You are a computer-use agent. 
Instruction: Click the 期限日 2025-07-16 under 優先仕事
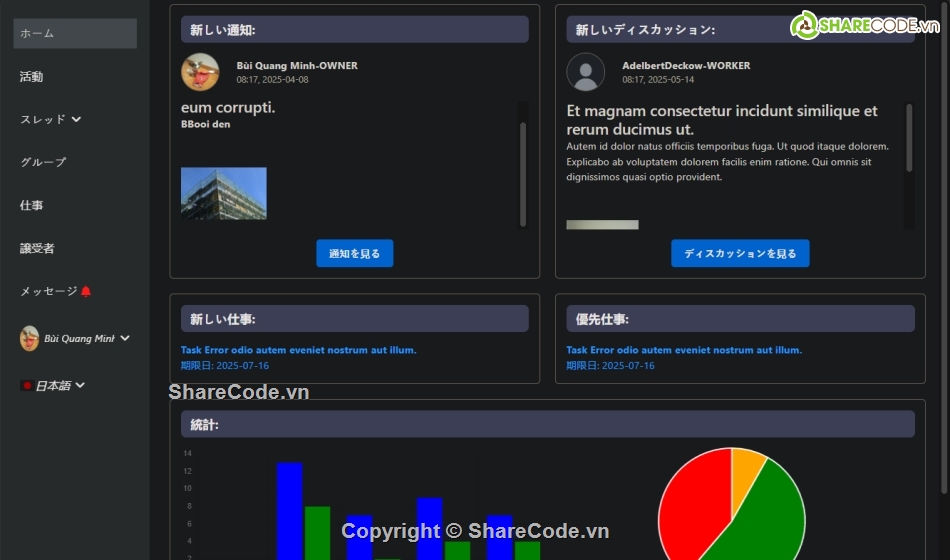(x=610, y=365)
